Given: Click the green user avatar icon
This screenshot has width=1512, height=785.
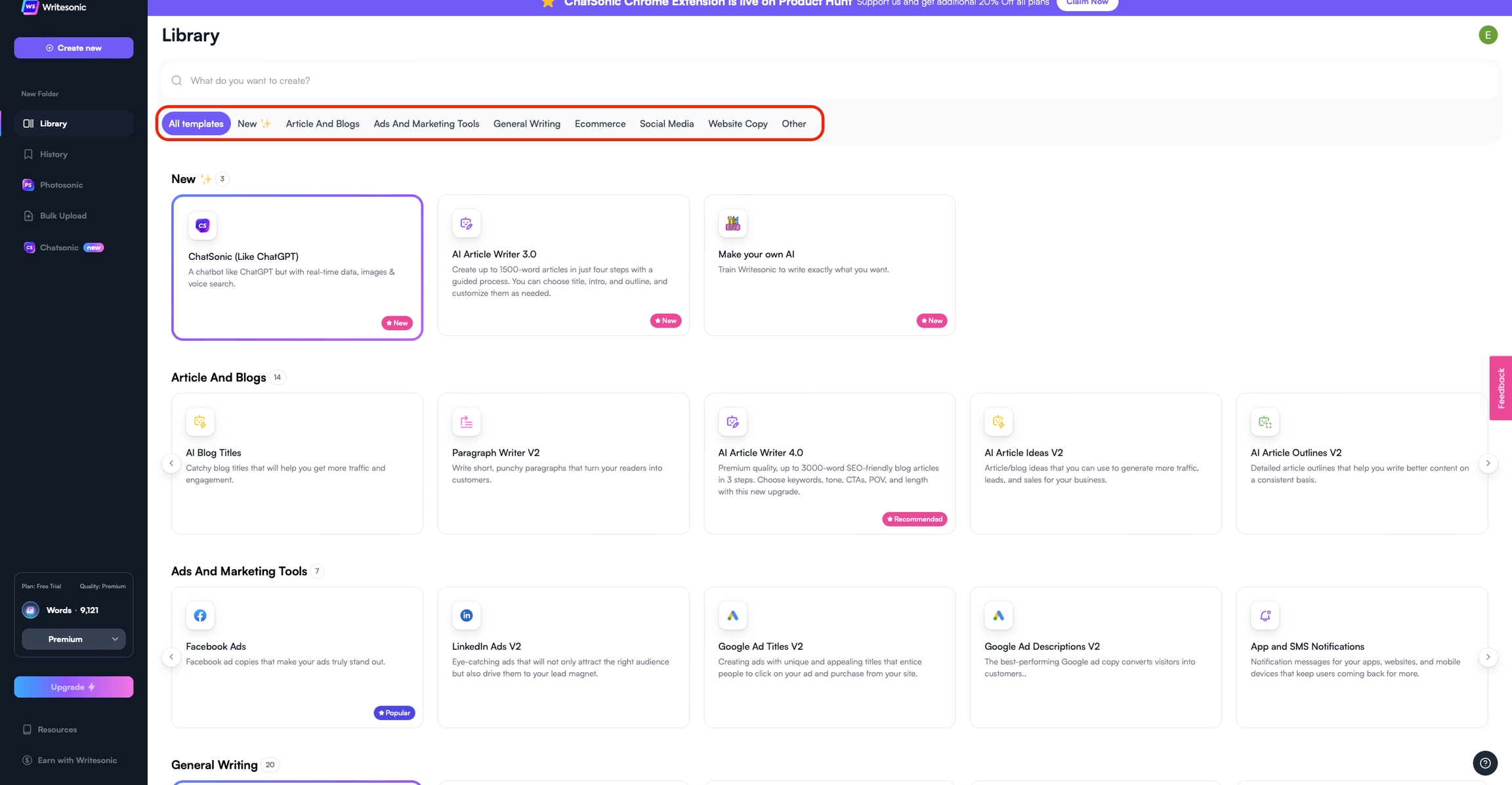Looking at the screenshot, I should point(1488,35).
